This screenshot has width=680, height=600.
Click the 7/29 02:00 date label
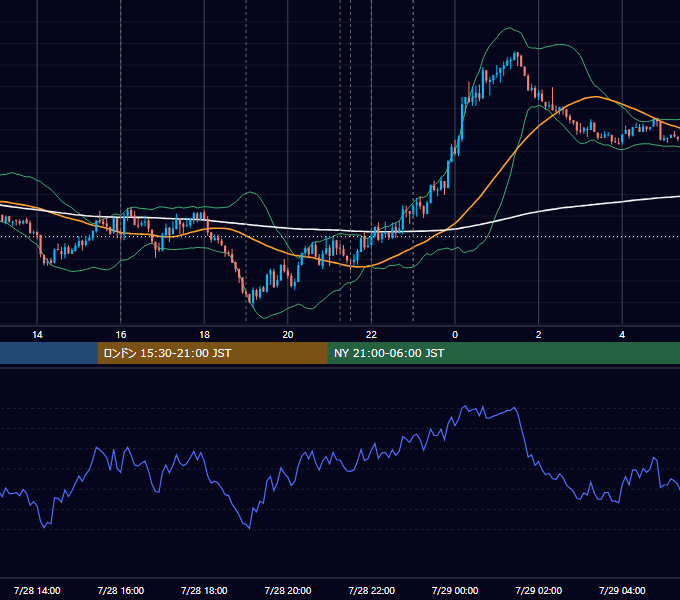[x=539, y=590]
